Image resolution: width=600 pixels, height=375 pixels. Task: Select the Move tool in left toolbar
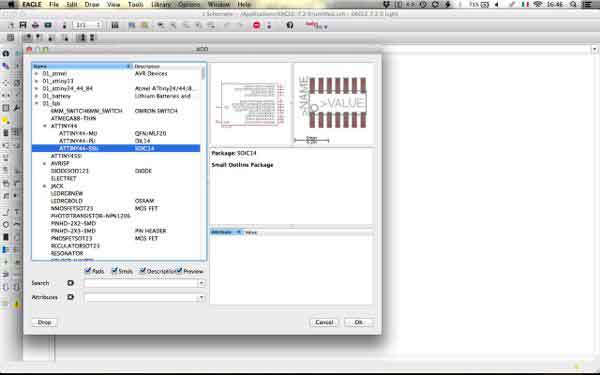[x=6, y=83]
